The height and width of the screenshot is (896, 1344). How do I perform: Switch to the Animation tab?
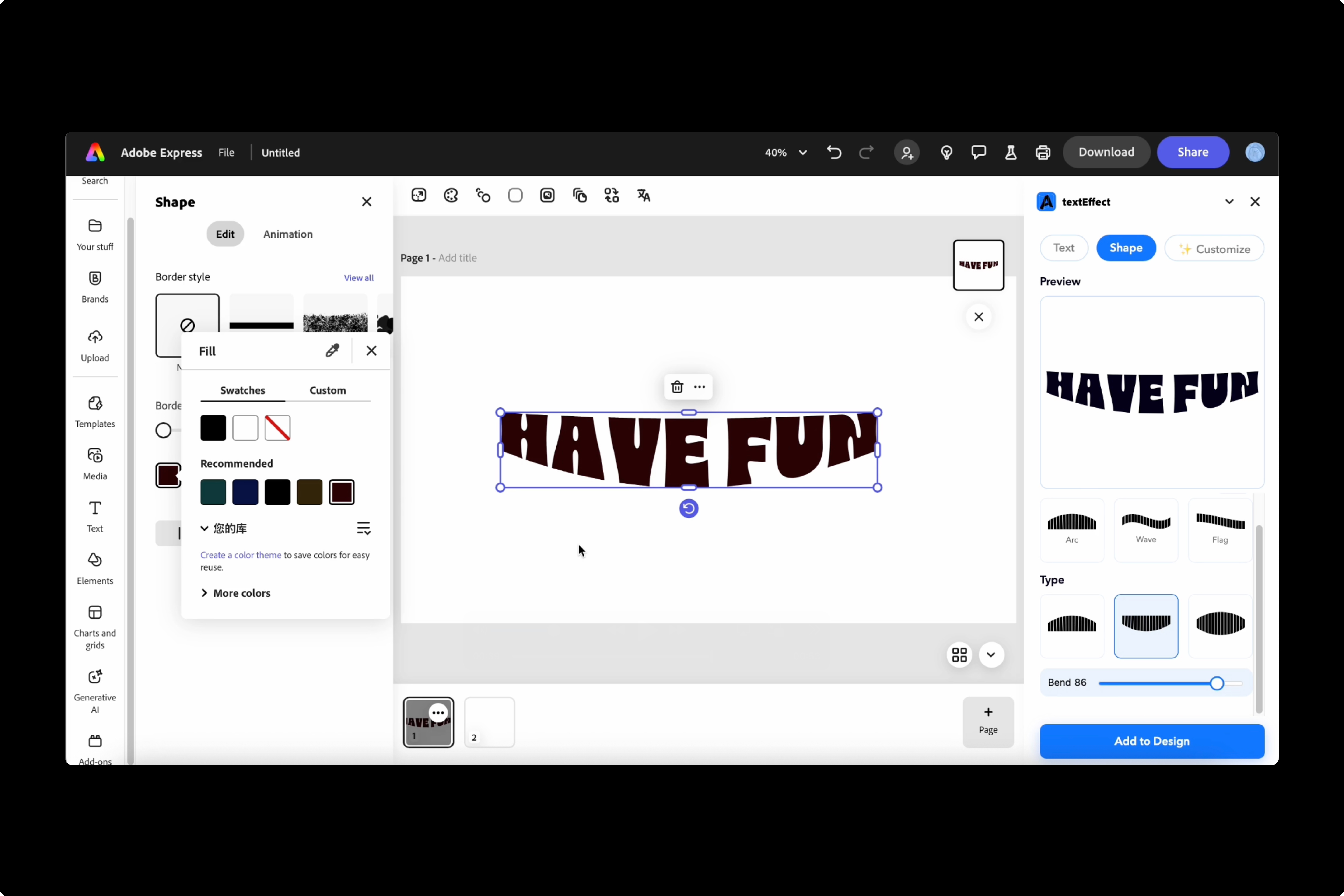click(x=288, y=234)
